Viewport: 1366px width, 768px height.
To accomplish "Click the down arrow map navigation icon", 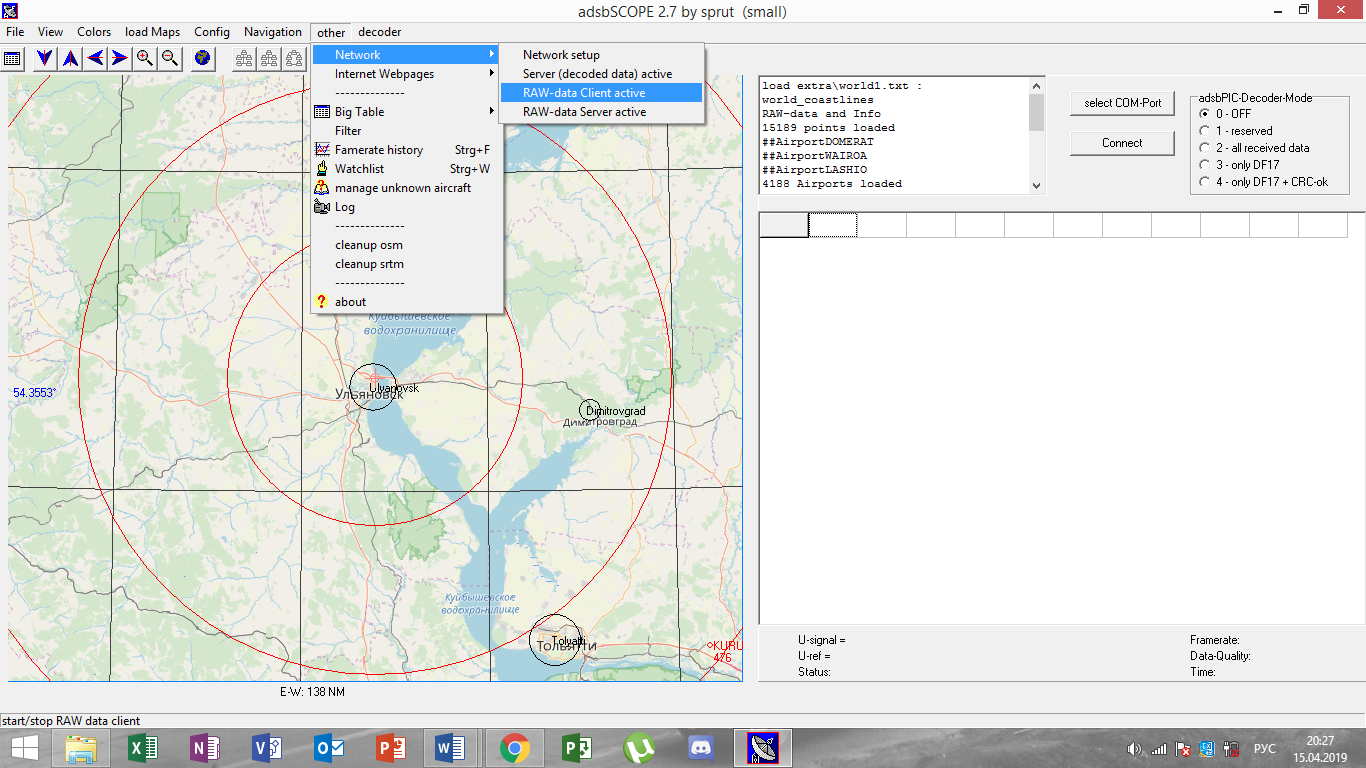I will 45,58.
